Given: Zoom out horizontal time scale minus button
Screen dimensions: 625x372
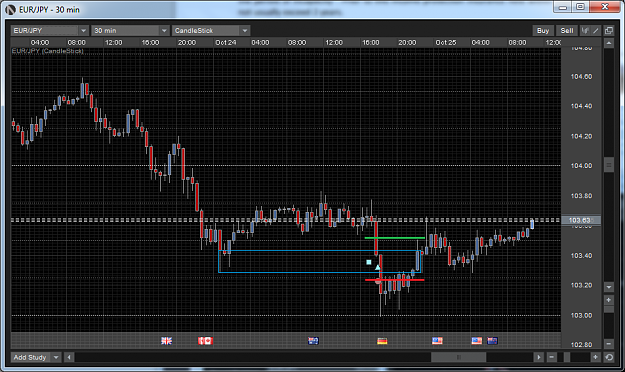Looking at the screenshot, I should point(551,357).
